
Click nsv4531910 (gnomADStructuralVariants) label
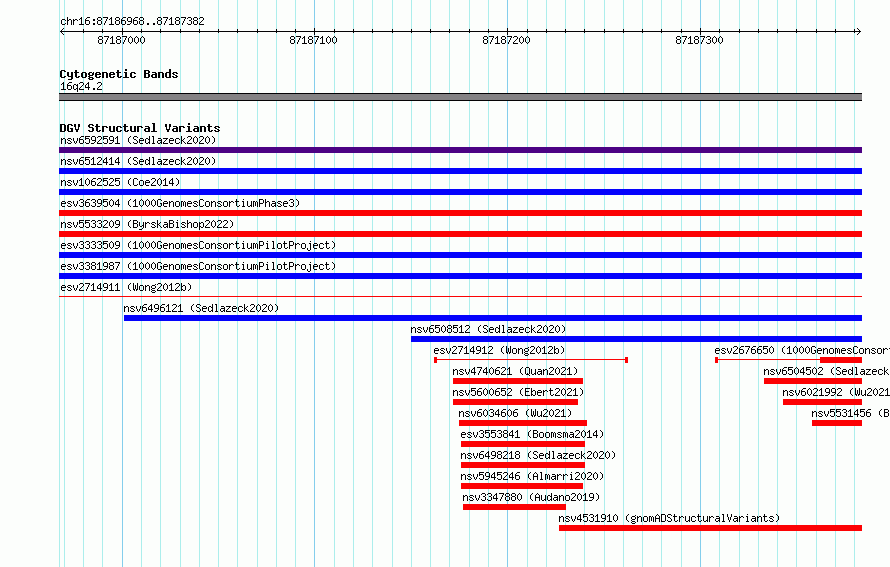[669, 518]
